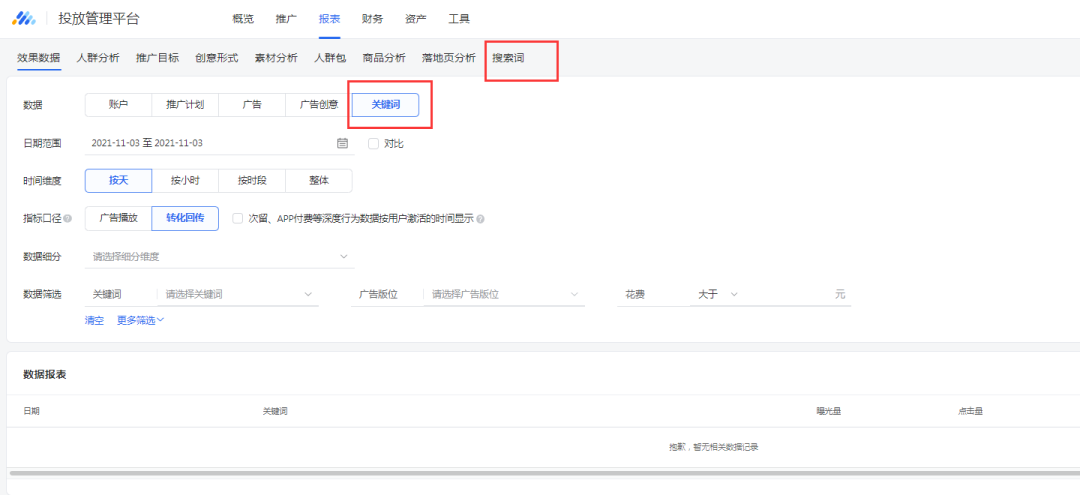Click the 投放管理平台 title text
The width and height of the screenshot is (1080, 495).
tap(98, 19)
